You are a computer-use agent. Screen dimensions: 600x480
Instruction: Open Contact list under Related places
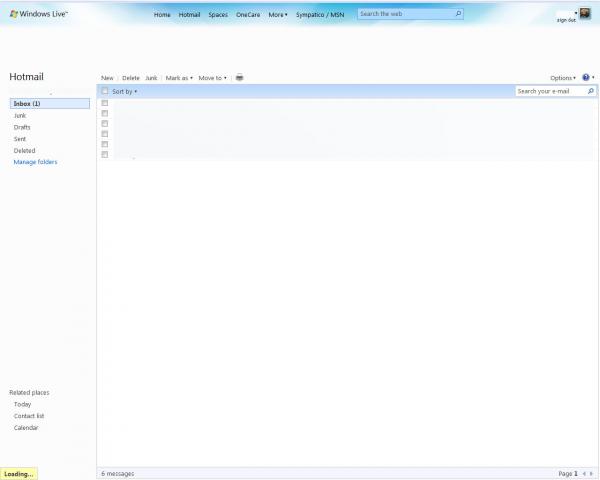pyautogui.click(x=29, y=416)
